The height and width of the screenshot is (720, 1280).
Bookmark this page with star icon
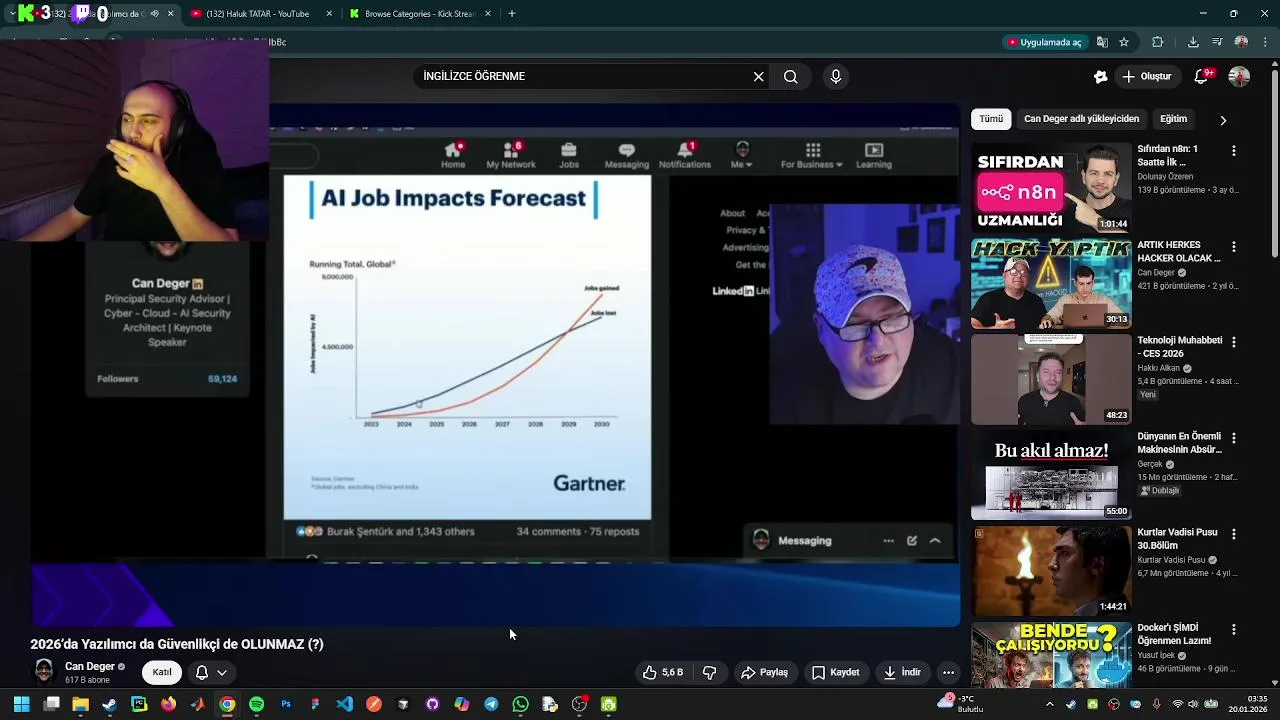pyautogui.click(x=1124, y=42)
